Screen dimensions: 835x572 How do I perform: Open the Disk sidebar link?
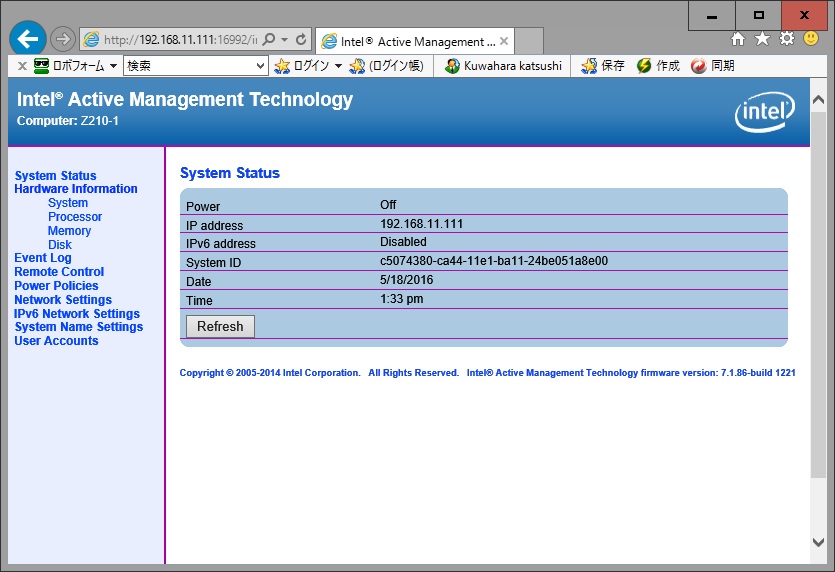coord(60,244)
